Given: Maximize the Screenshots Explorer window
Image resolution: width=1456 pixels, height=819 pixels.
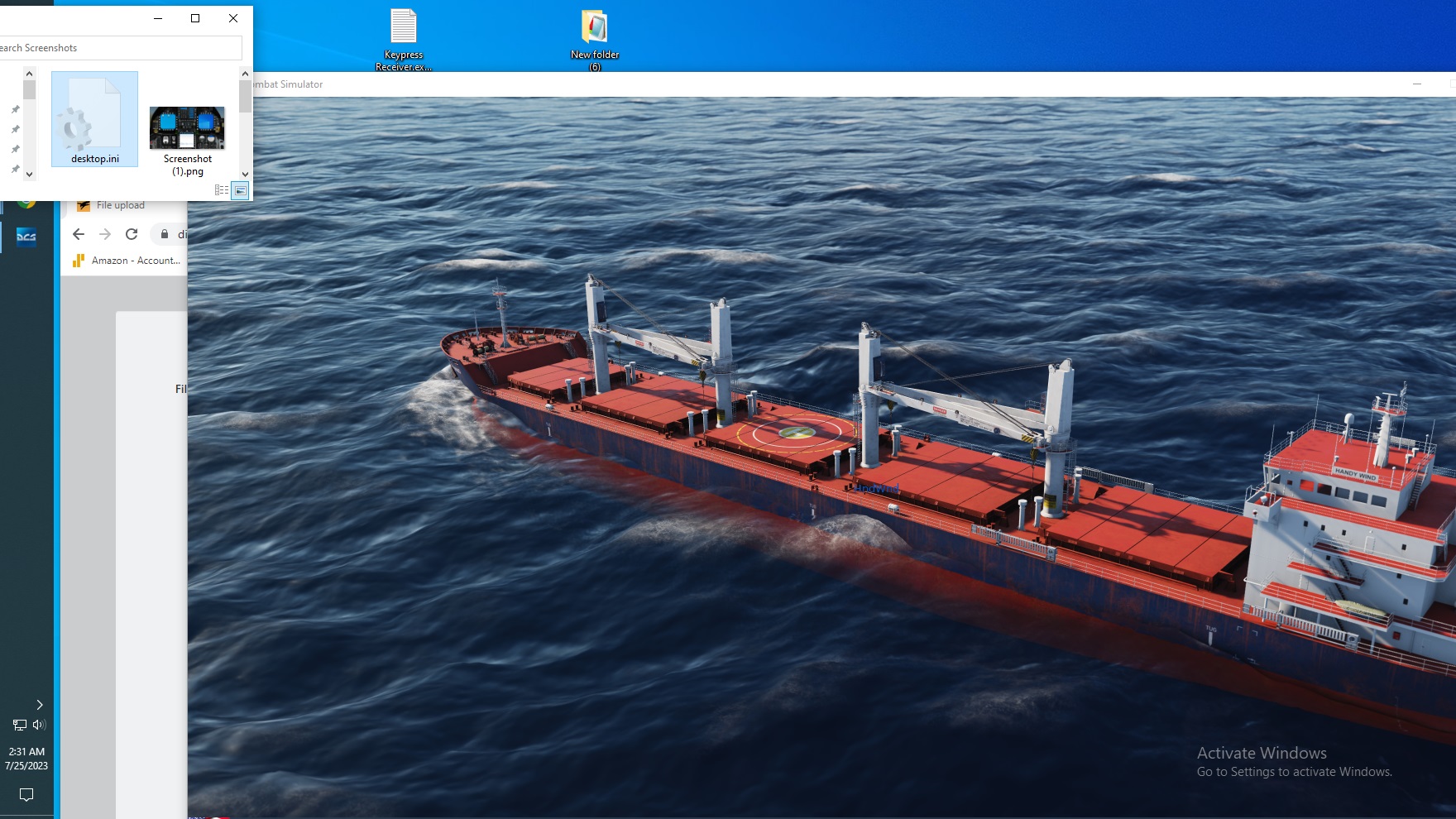Looking at the screenshot, I should coord(195,18).
